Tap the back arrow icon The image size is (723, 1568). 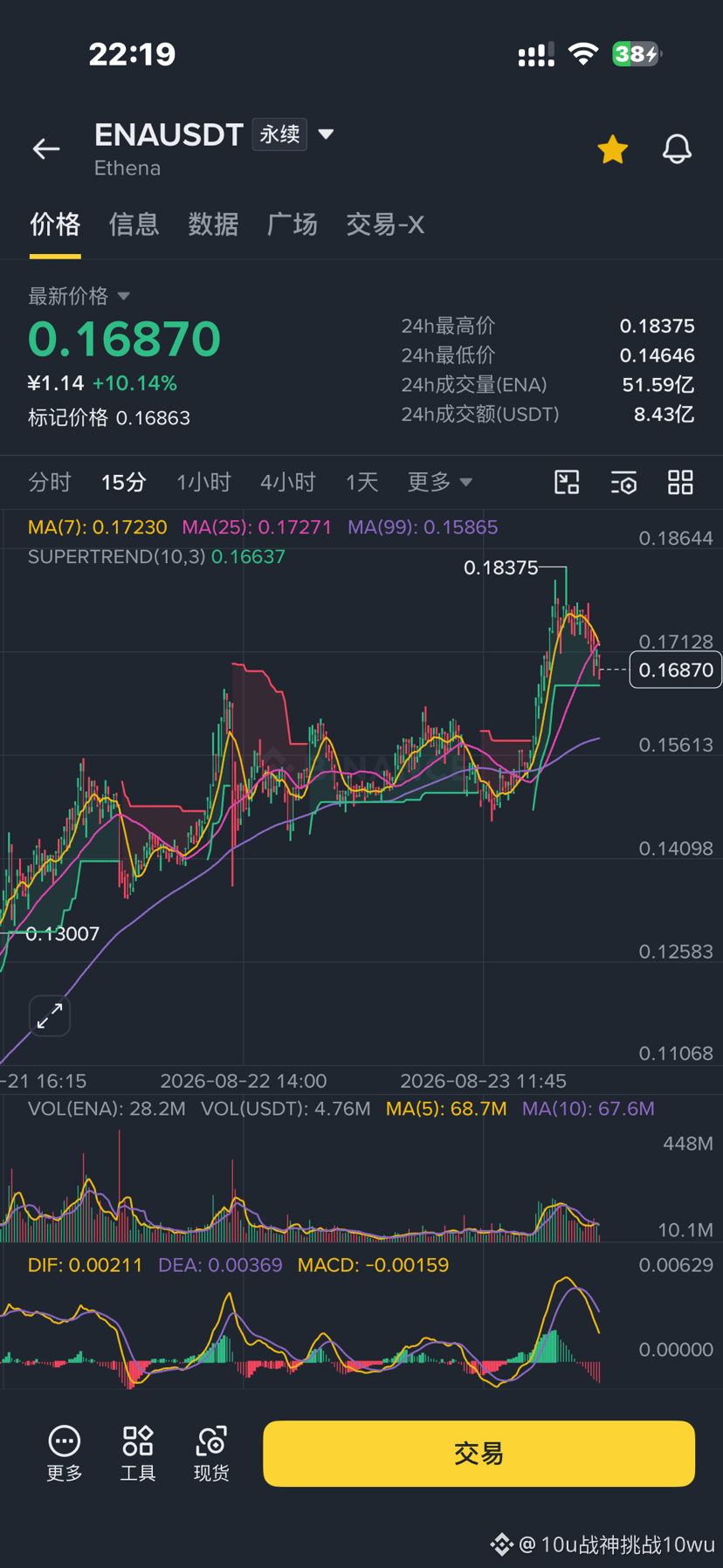tap(46, 148)
